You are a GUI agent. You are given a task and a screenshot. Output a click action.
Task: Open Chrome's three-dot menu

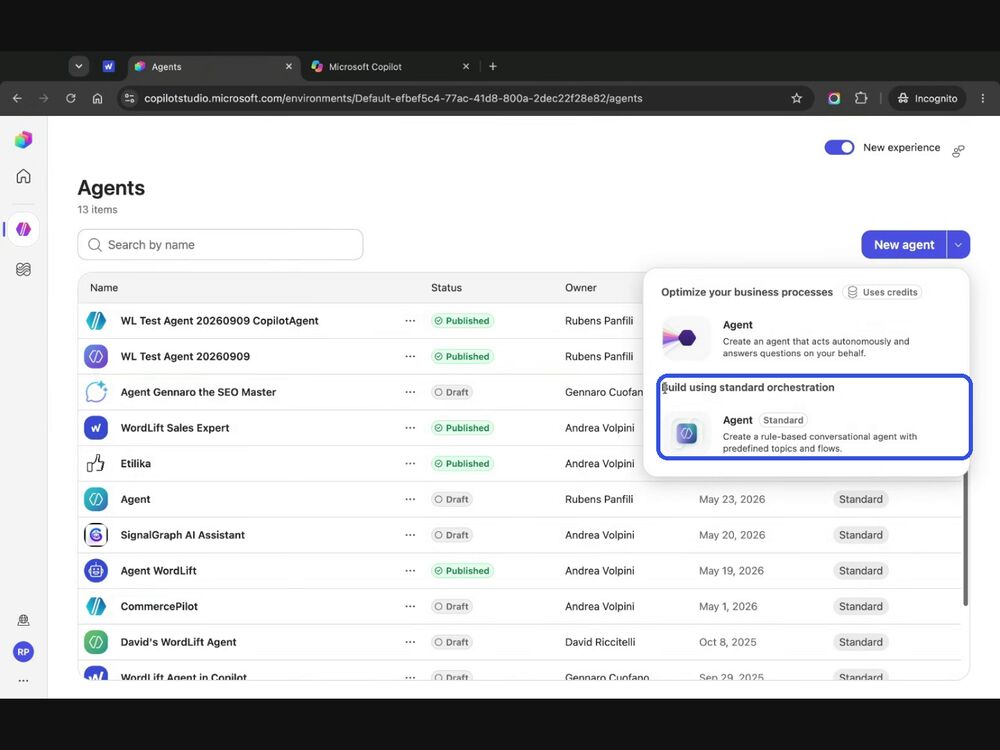pos(983,98)
